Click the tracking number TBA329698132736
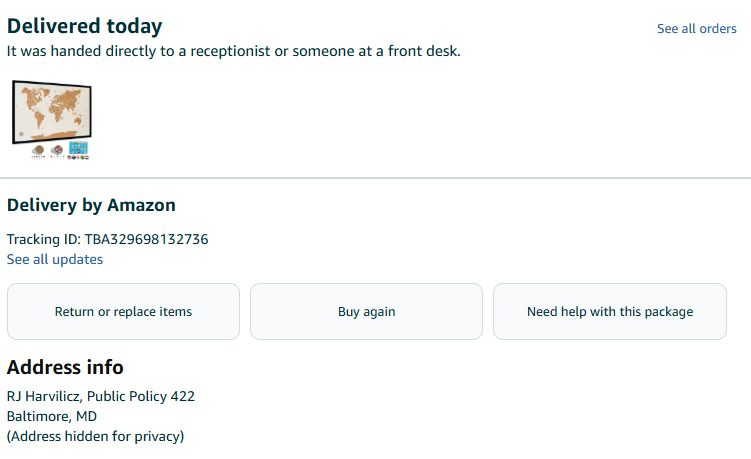This screenshot has height=459, width=751. (146, 239)
